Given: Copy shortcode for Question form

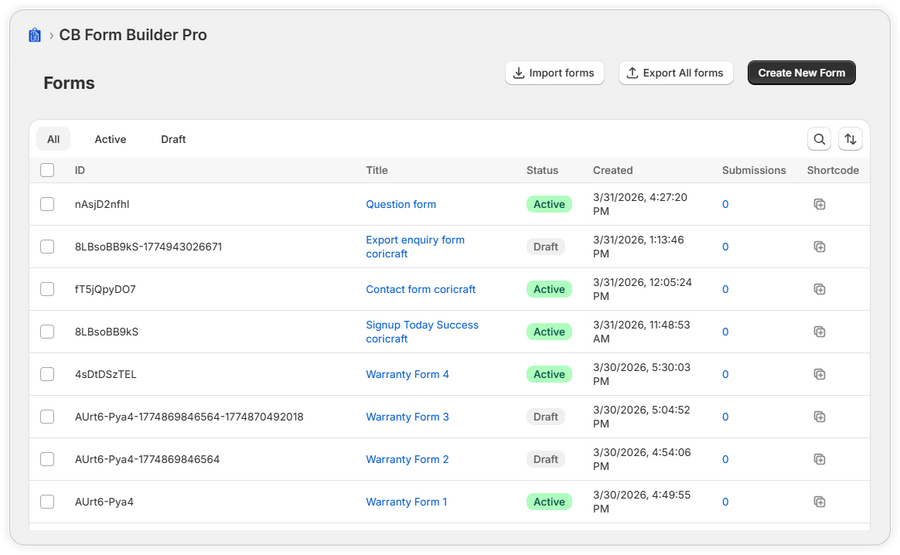Looking at the screenshot, I should (x=819, y=204).
